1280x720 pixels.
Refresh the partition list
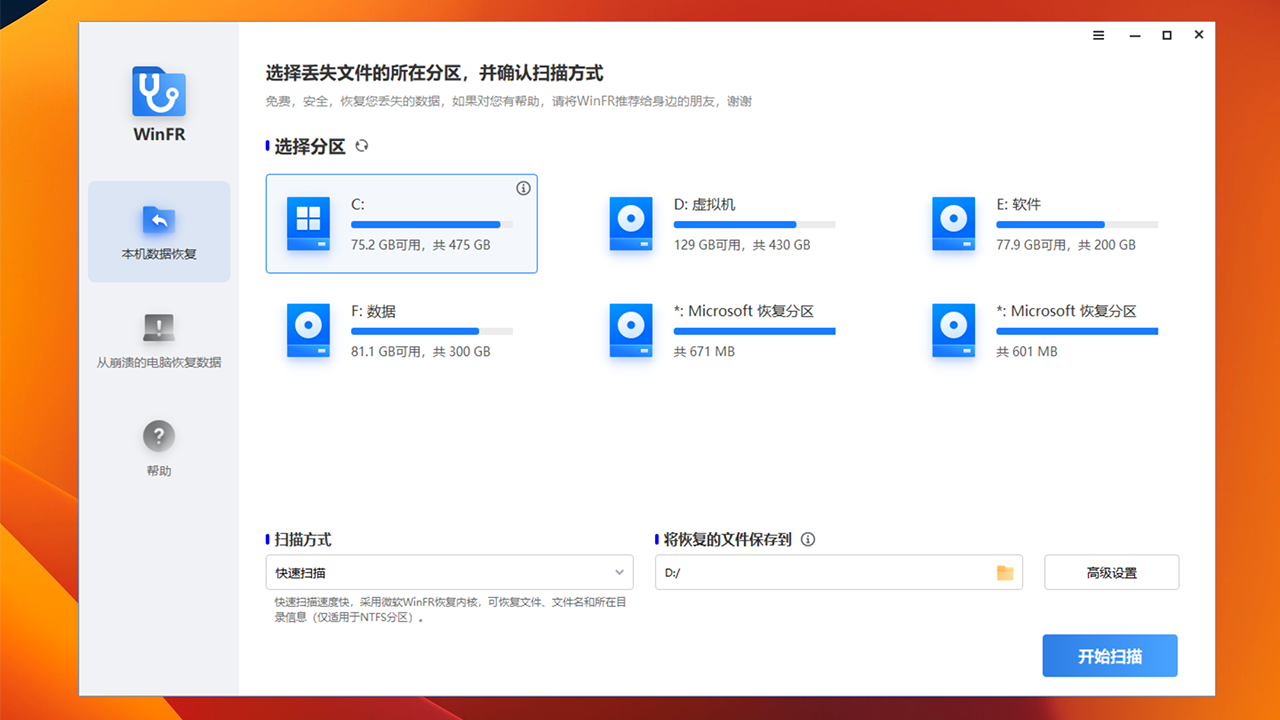coord(362,146)
